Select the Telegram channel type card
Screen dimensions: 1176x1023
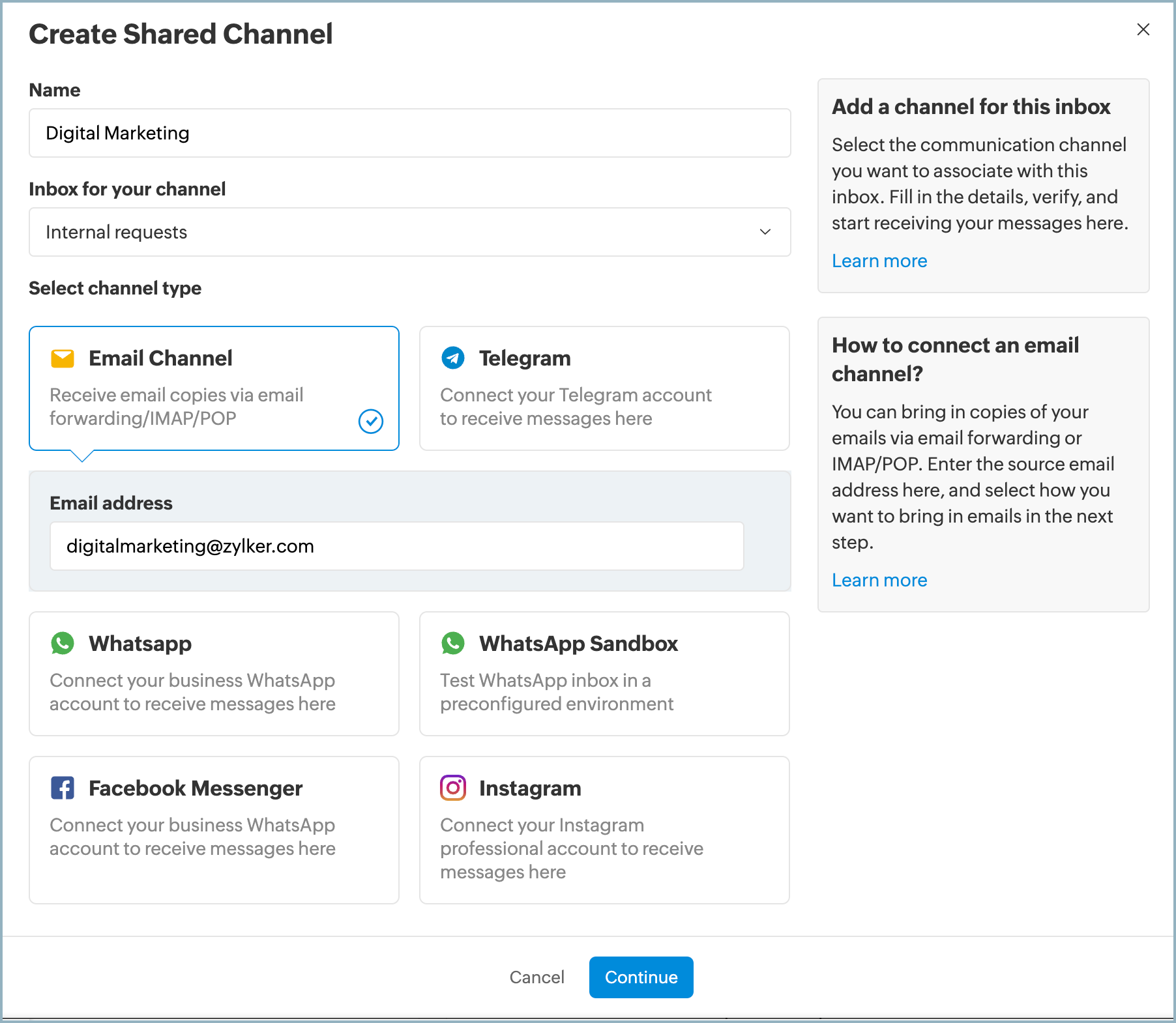tap(604, 388)
